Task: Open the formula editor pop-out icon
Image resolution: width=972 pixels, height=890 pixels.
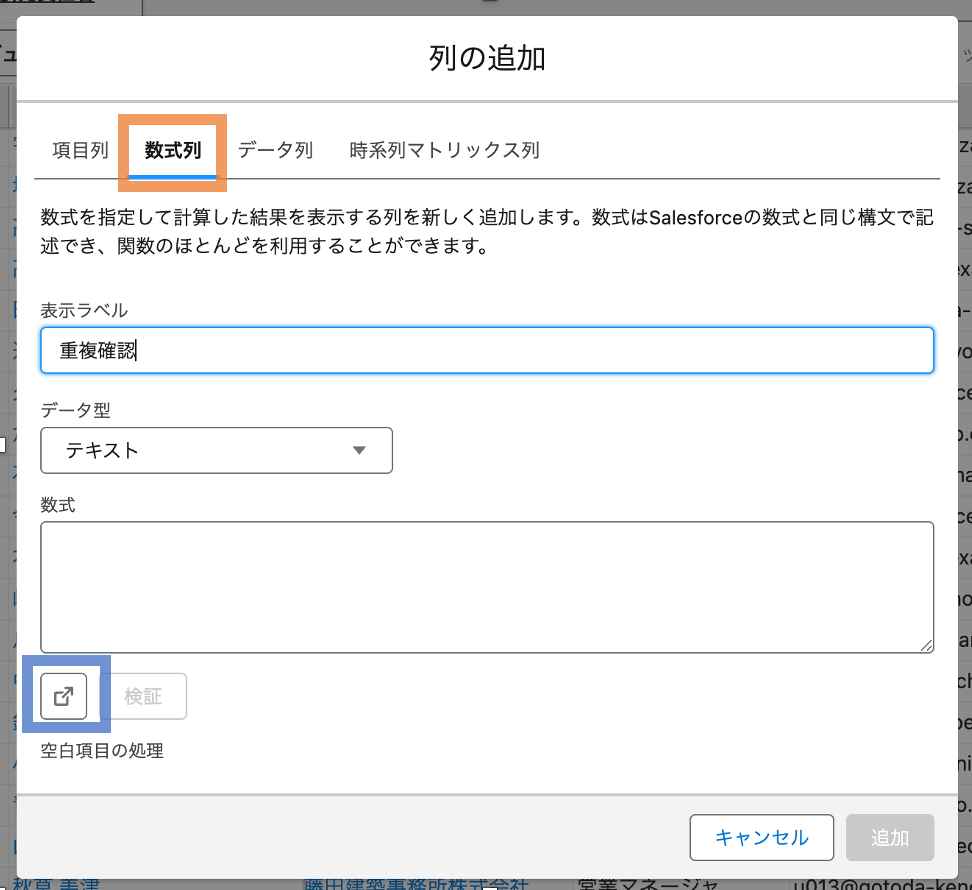Action: [64, 696]
